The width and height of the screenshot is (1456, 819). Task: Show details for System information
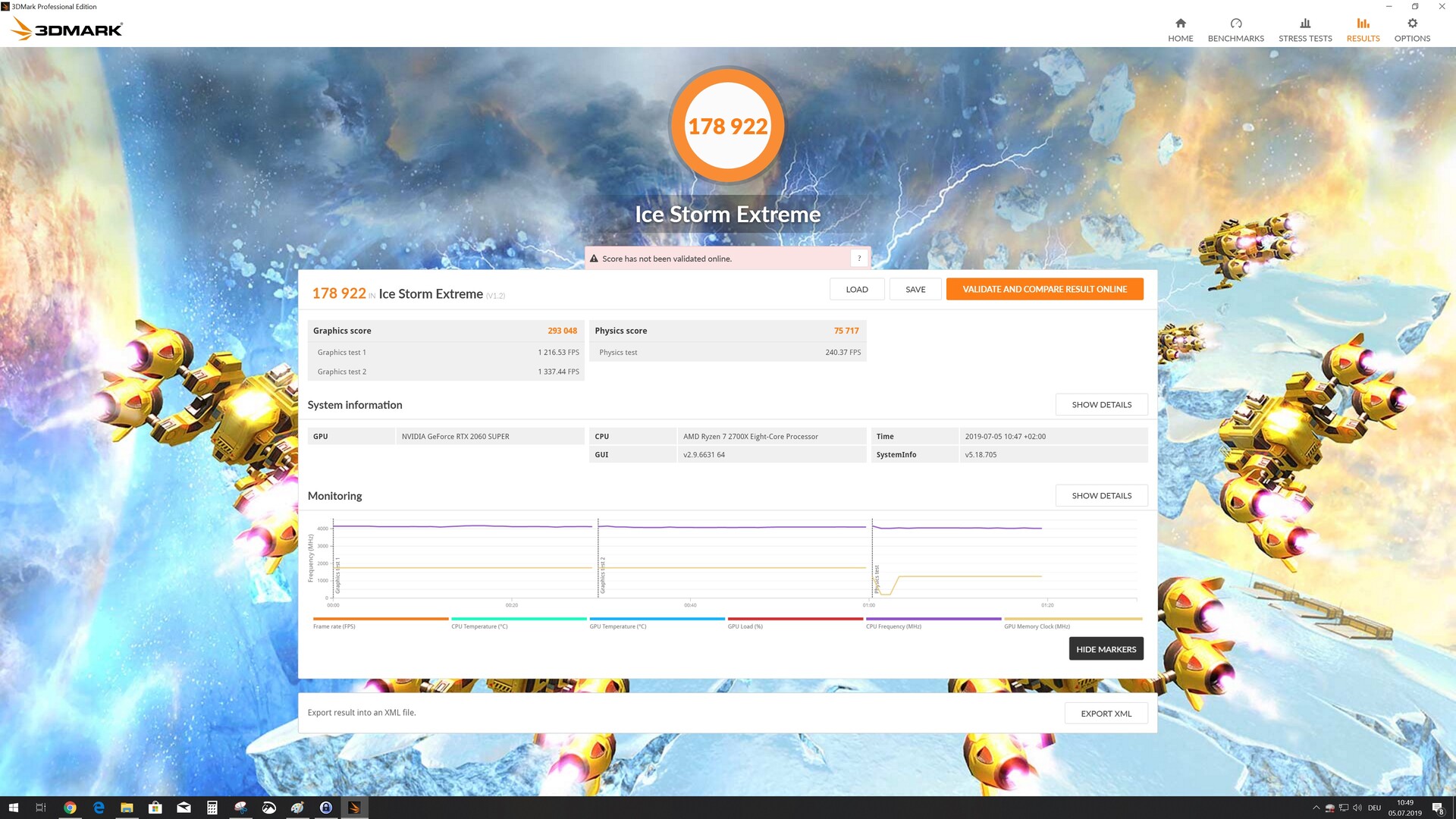click(1101, 405)
